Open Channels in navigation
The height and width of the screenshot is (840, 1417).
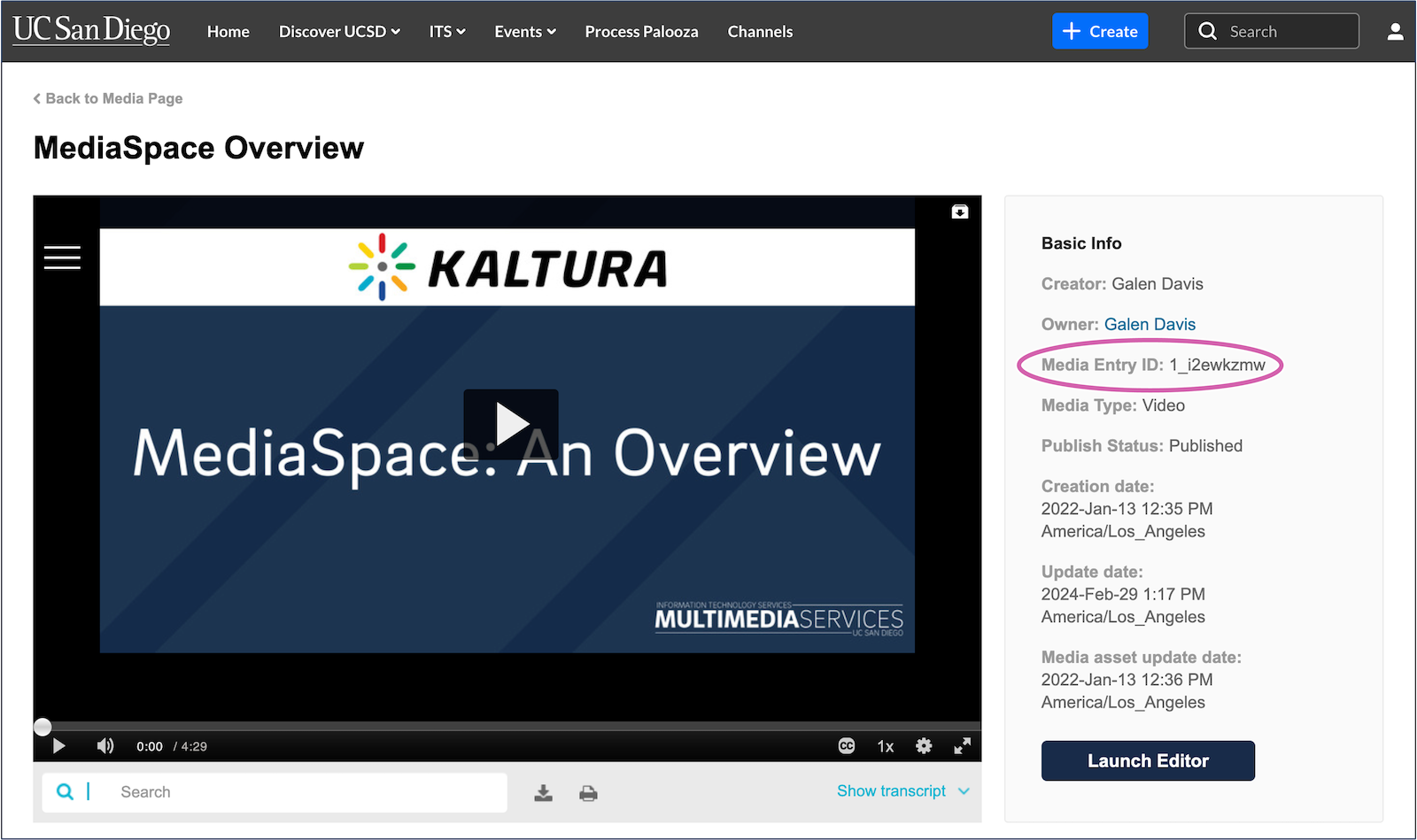(x=760, y=31)
